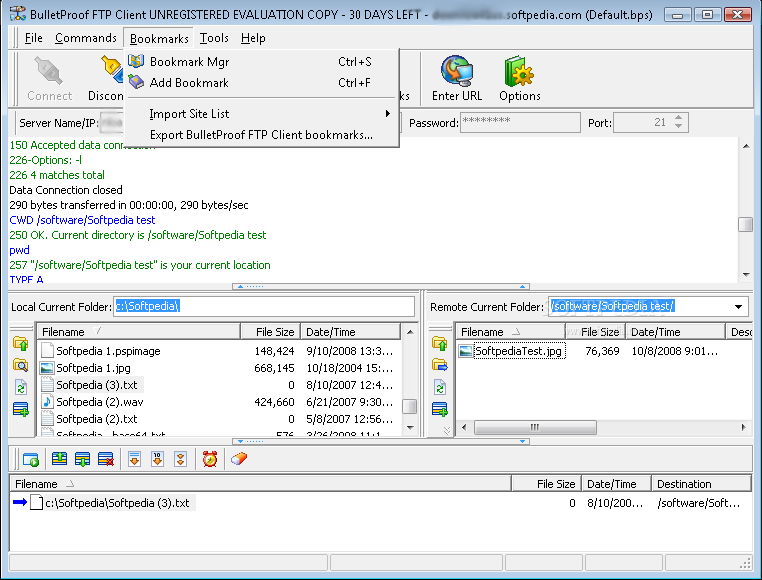Select Softpedia (2).txt in local list
762x580 pixels.
click(96, 419)
